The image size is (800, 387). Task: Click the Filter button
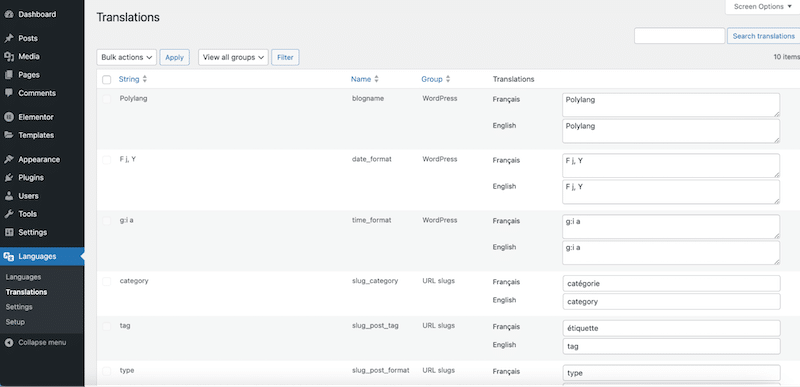285,58
